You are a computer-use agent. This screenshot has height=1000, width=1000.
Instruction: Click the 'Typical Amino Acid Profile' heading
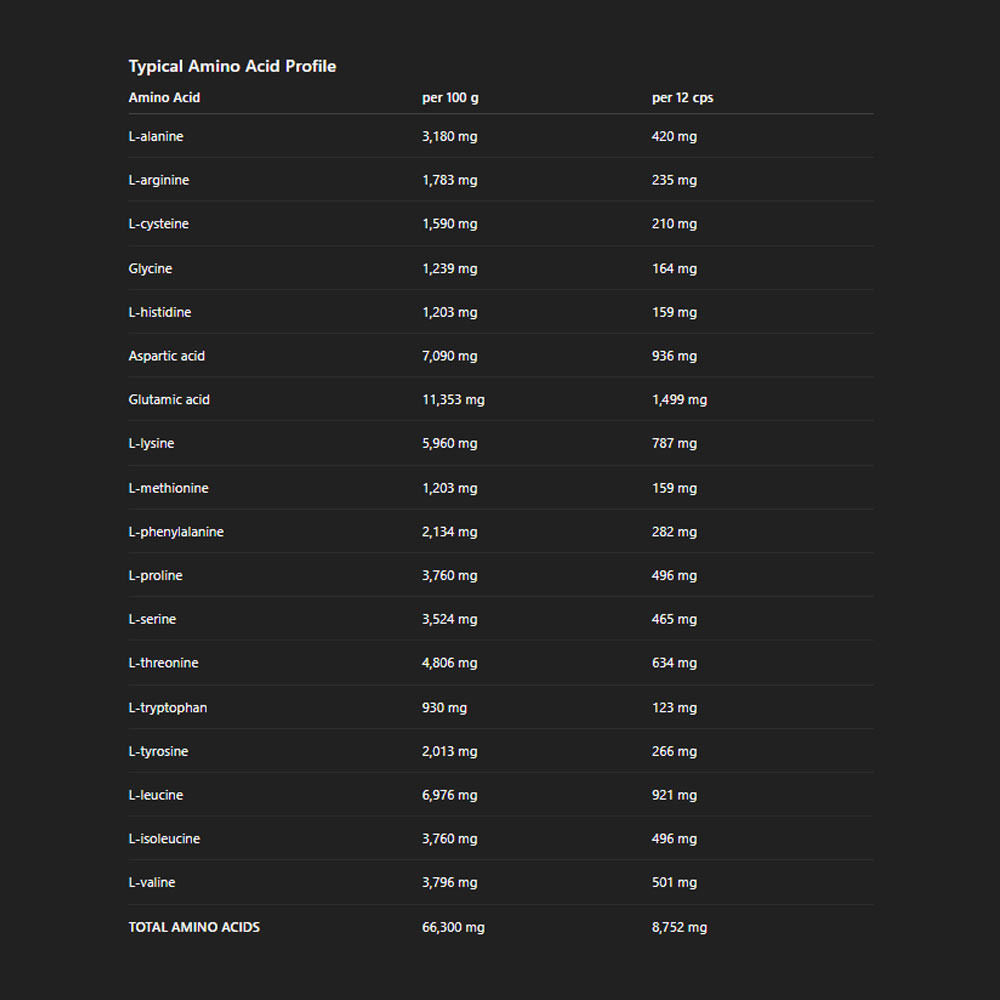coord(232,66)
